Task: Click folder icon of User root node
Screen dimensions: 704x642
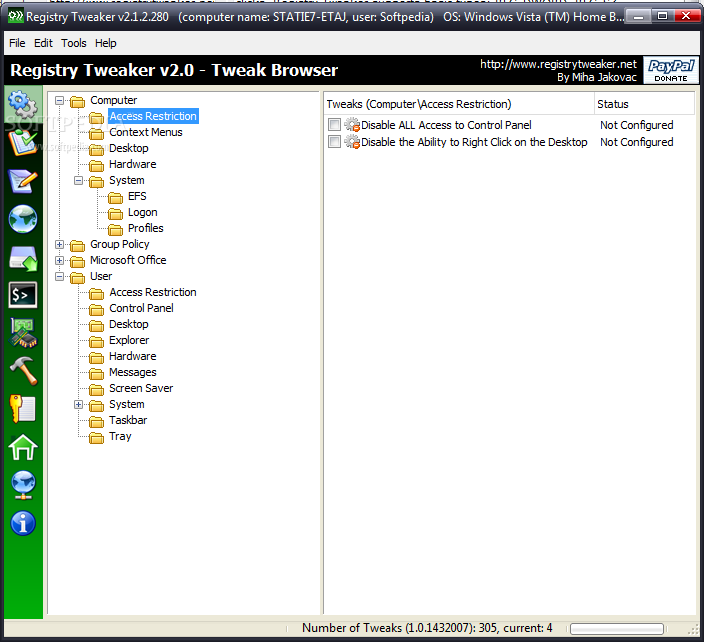Action: pos(77,277)
